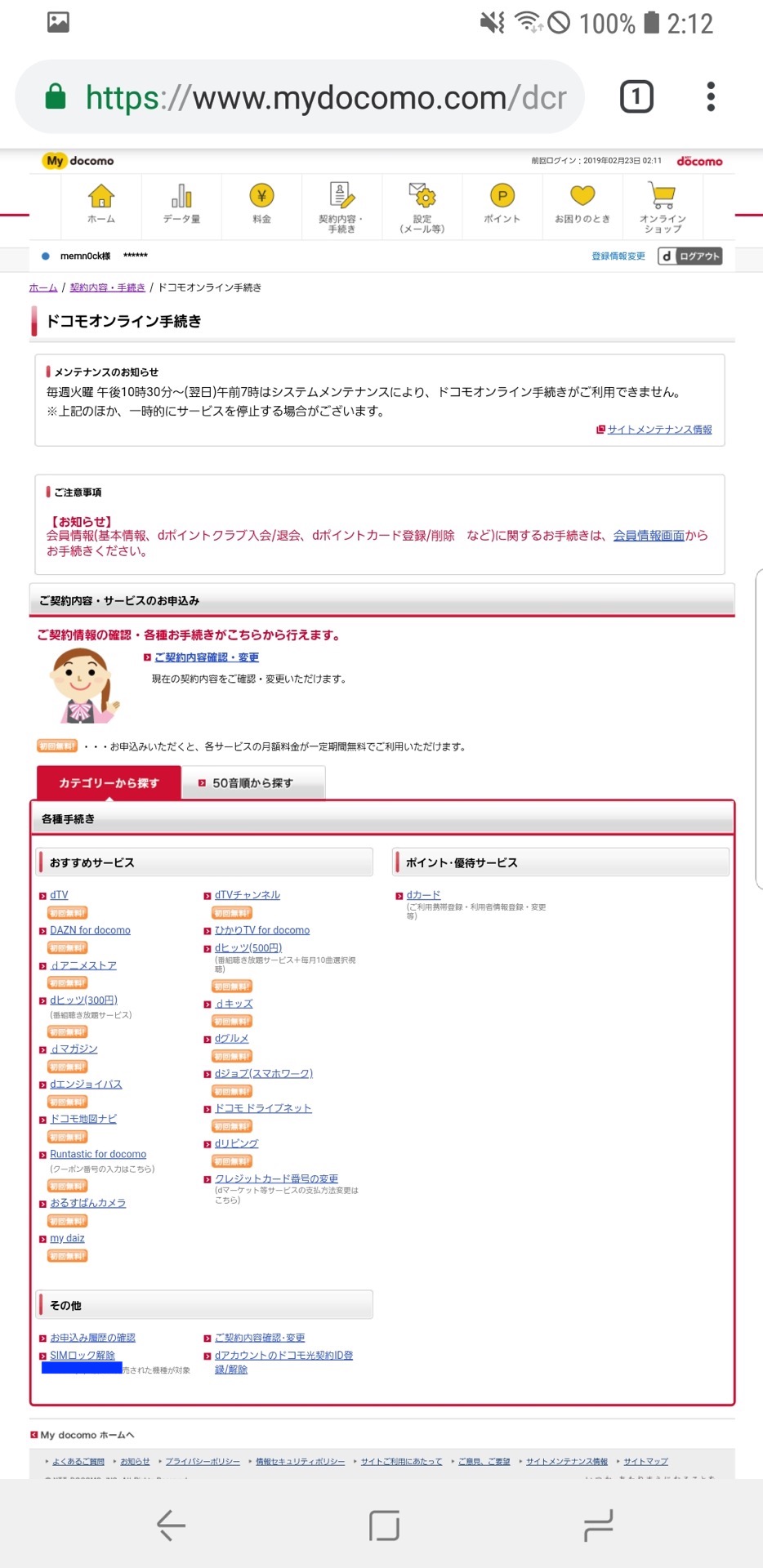The image size is (763, 1568).
Task: Open Runtastic for docomo link
Action: [98, 1154]
